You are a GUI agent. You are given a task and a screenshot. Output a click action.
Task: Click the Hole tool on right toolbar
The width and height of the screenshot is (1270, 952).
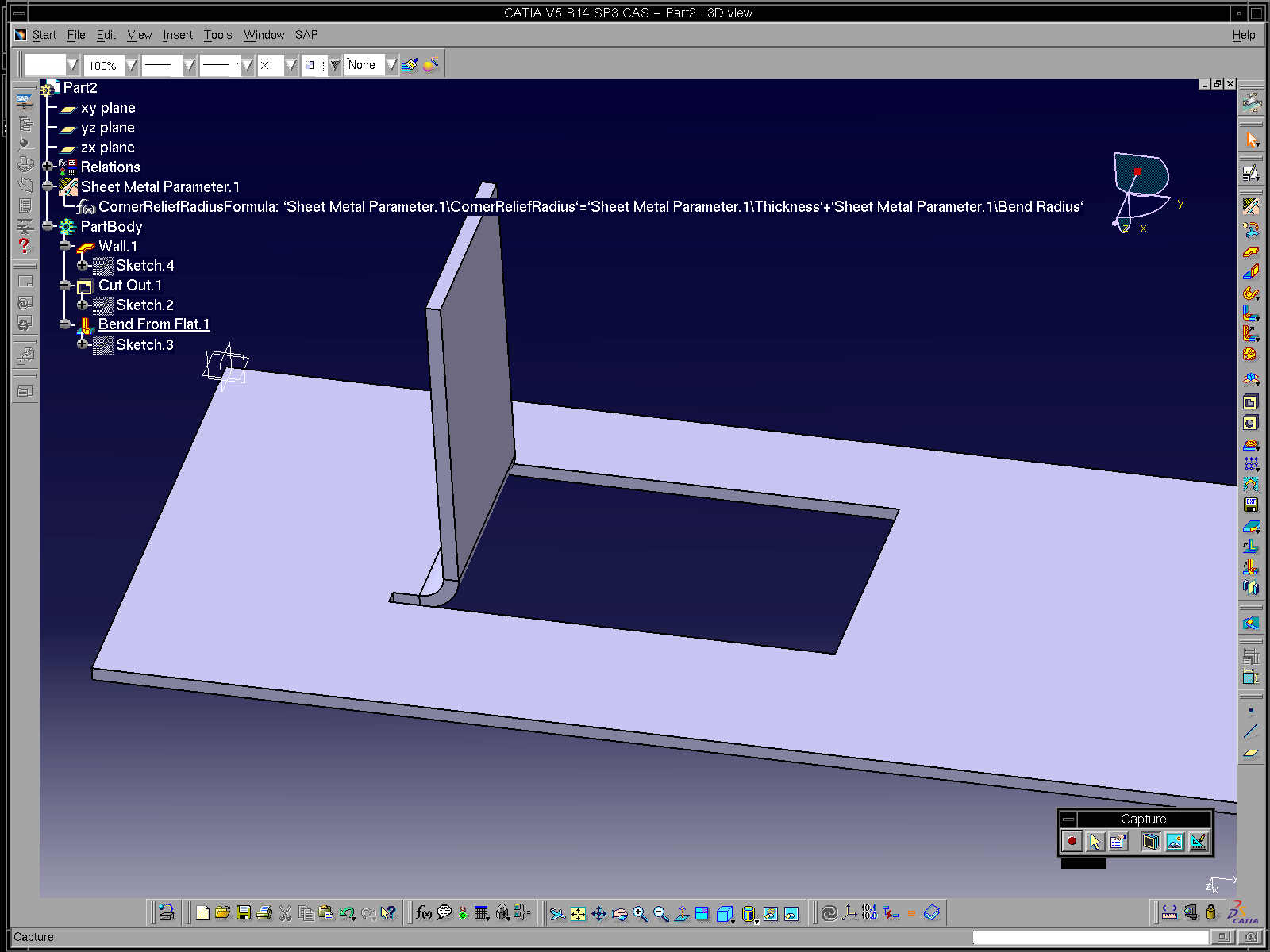click(1251, 423)
